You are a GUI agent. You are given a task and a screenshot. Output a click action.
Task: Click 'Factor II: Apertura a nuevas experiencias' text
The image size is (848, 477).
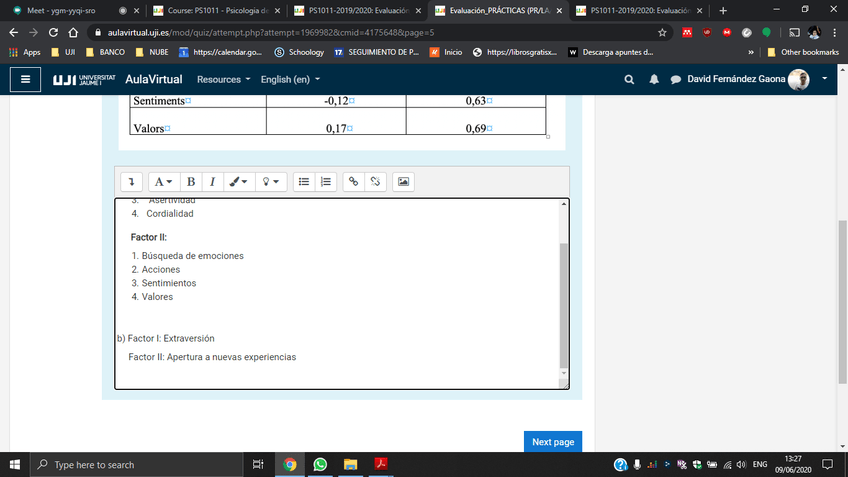point(212,357)
